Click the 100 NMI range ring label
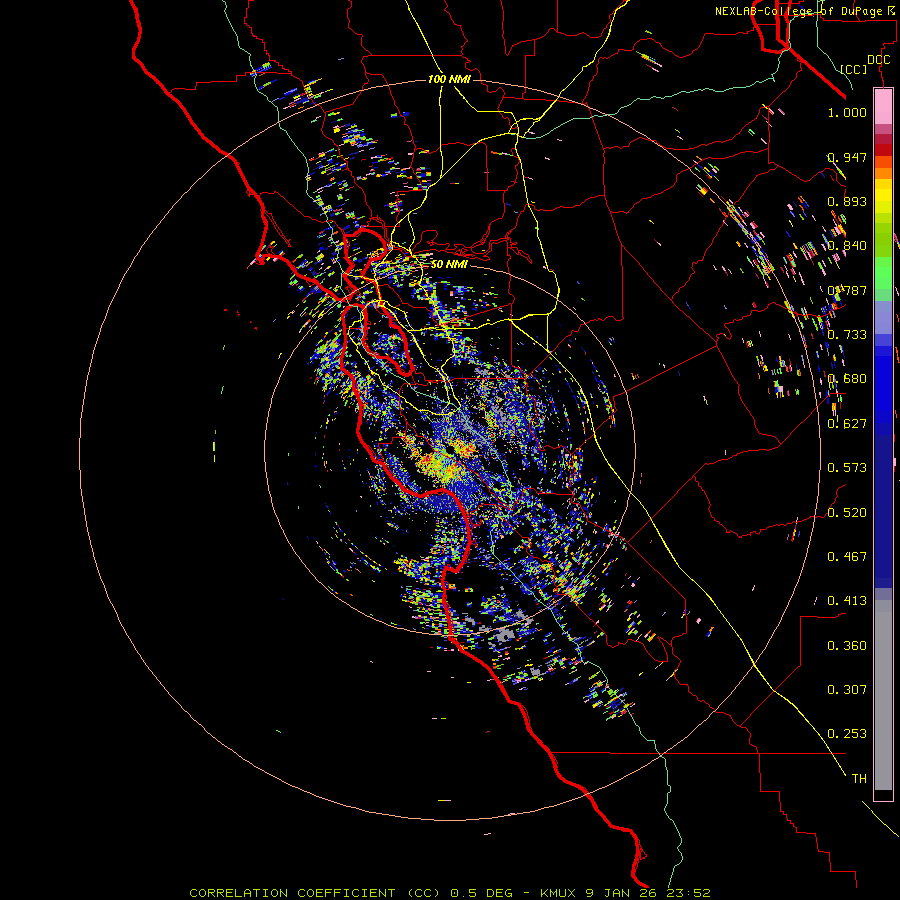Viewport: 900px width, 900px height. [x=449, y=79]
